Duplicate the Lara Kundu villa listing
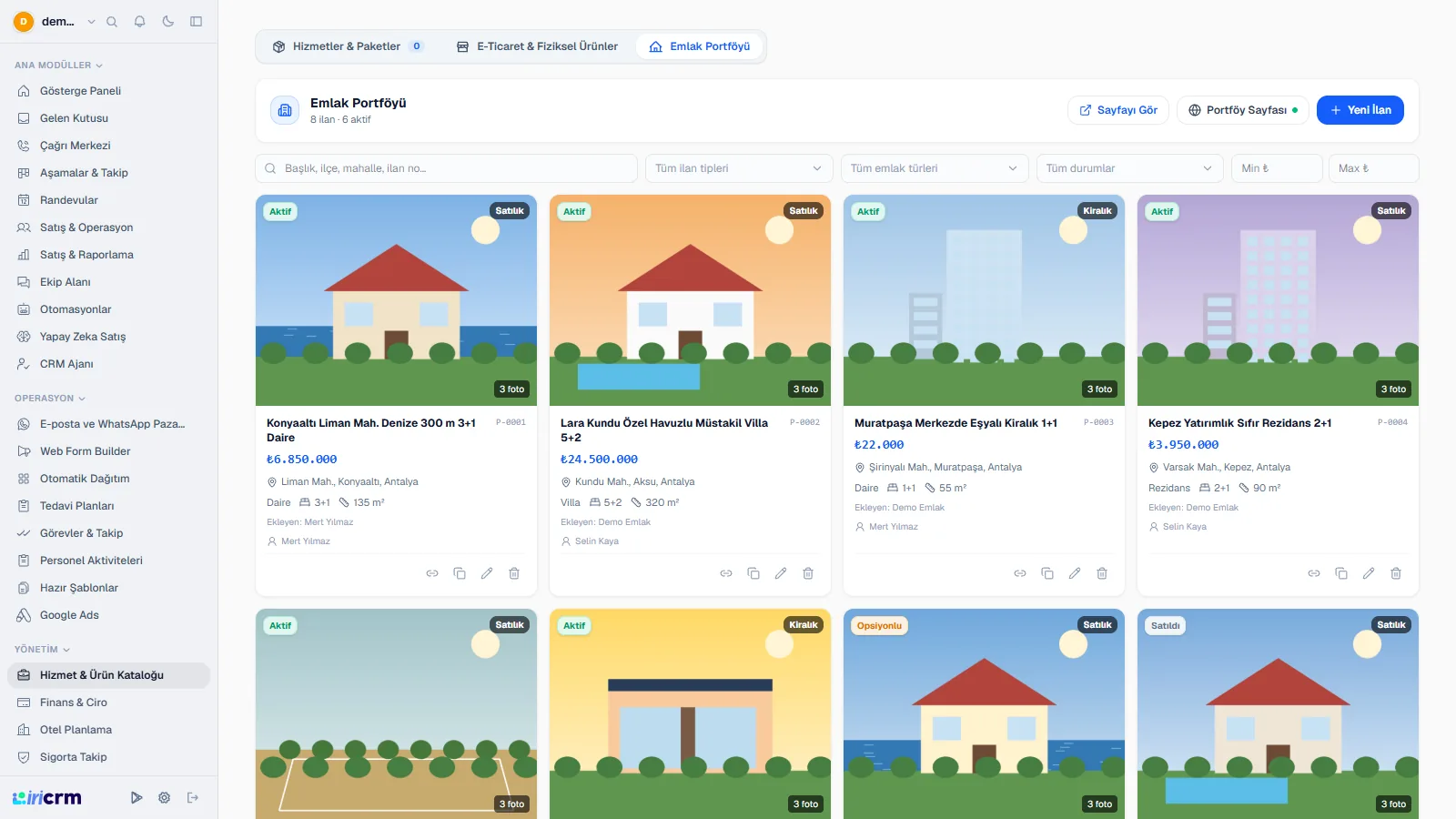 click(753, 573)
